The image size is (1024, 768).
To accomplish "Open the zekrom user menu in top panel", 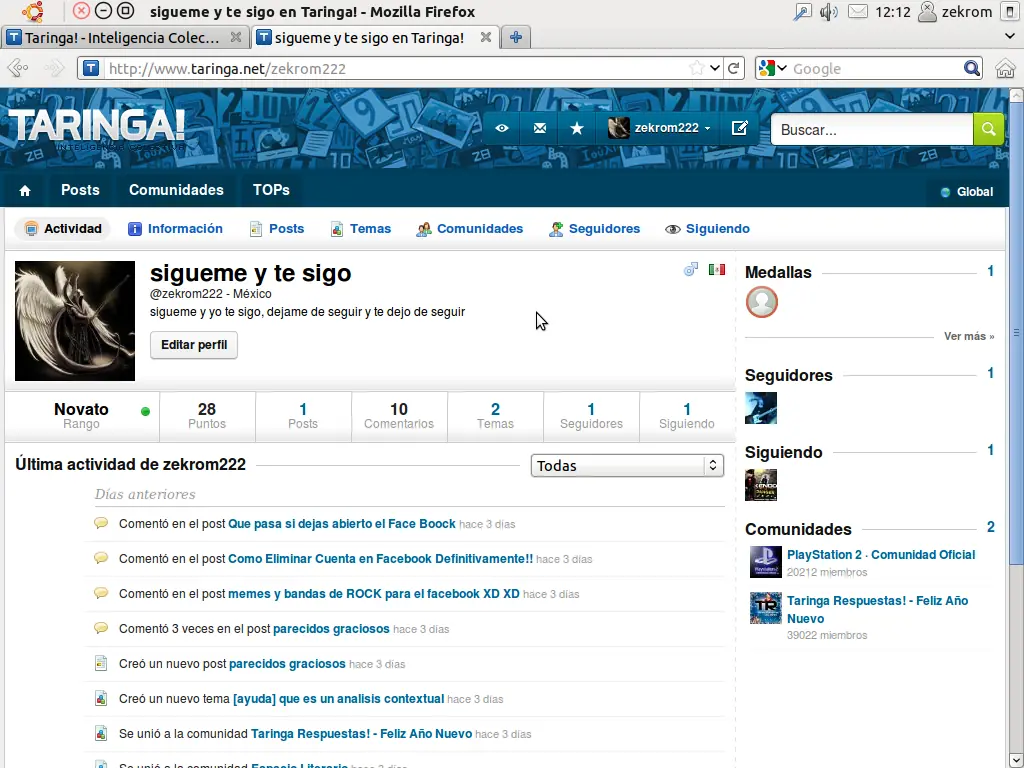I will click(x=955, y=12).
